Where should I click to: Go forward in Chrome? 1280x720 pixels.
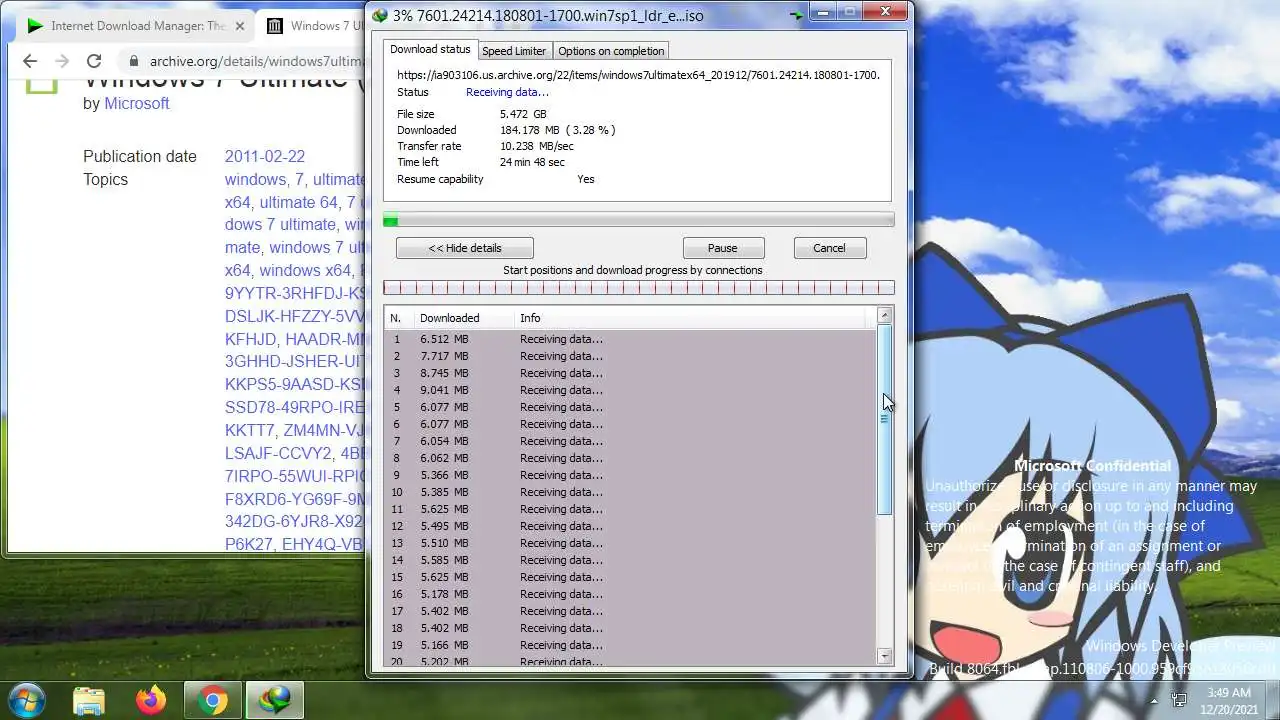(62, 61)
